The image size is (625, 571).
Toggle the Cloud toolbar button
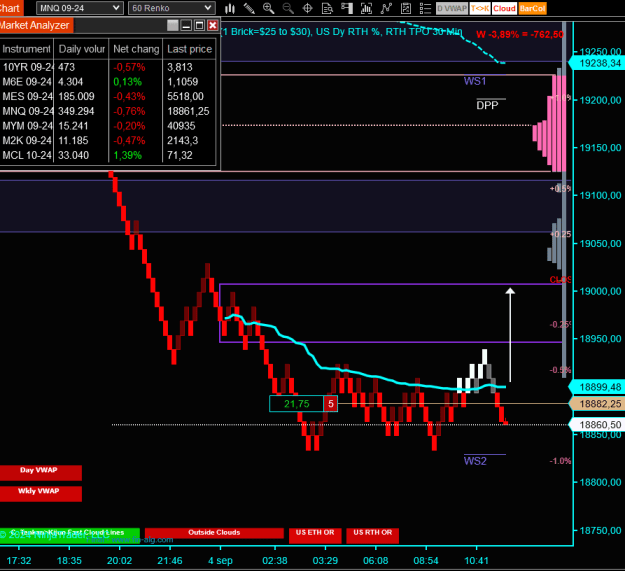[504, 8]
